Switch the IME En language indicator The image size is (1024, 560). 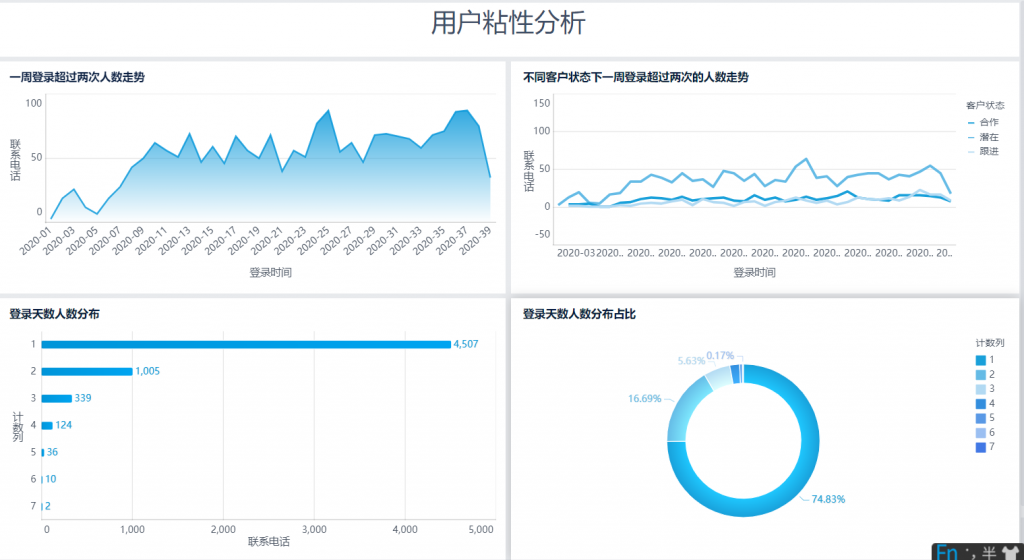pyautogui.click(x=946, y=552)
